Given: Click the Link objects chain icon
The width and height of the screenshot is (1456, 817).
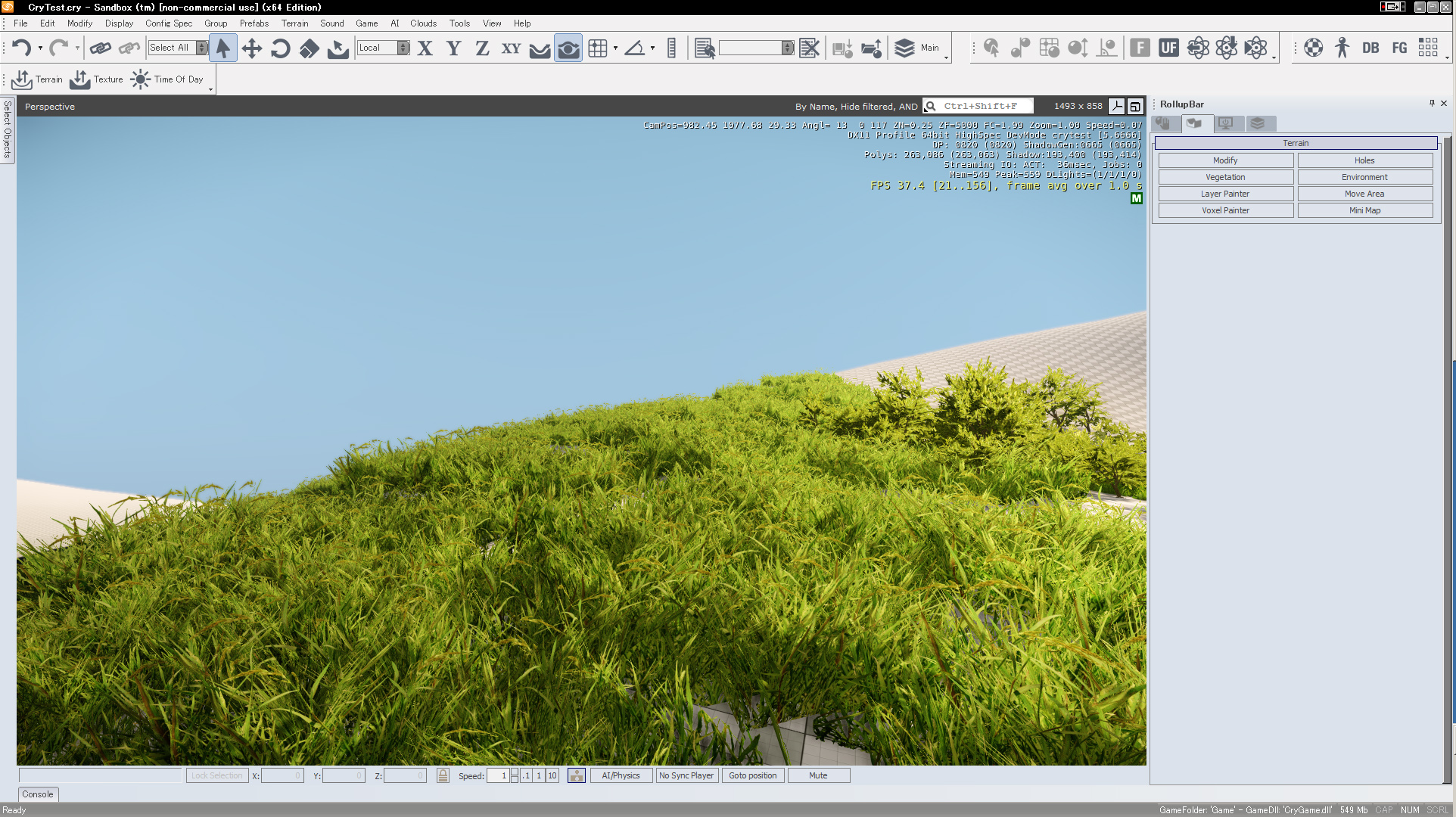Looking at the screenshot, I should point(100,48).
